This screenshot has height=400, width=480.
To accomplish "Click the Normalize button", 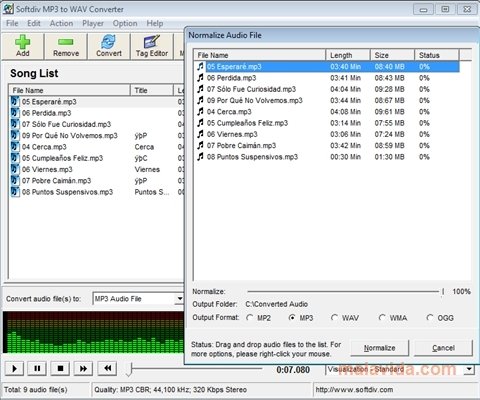I will [380, 348].
